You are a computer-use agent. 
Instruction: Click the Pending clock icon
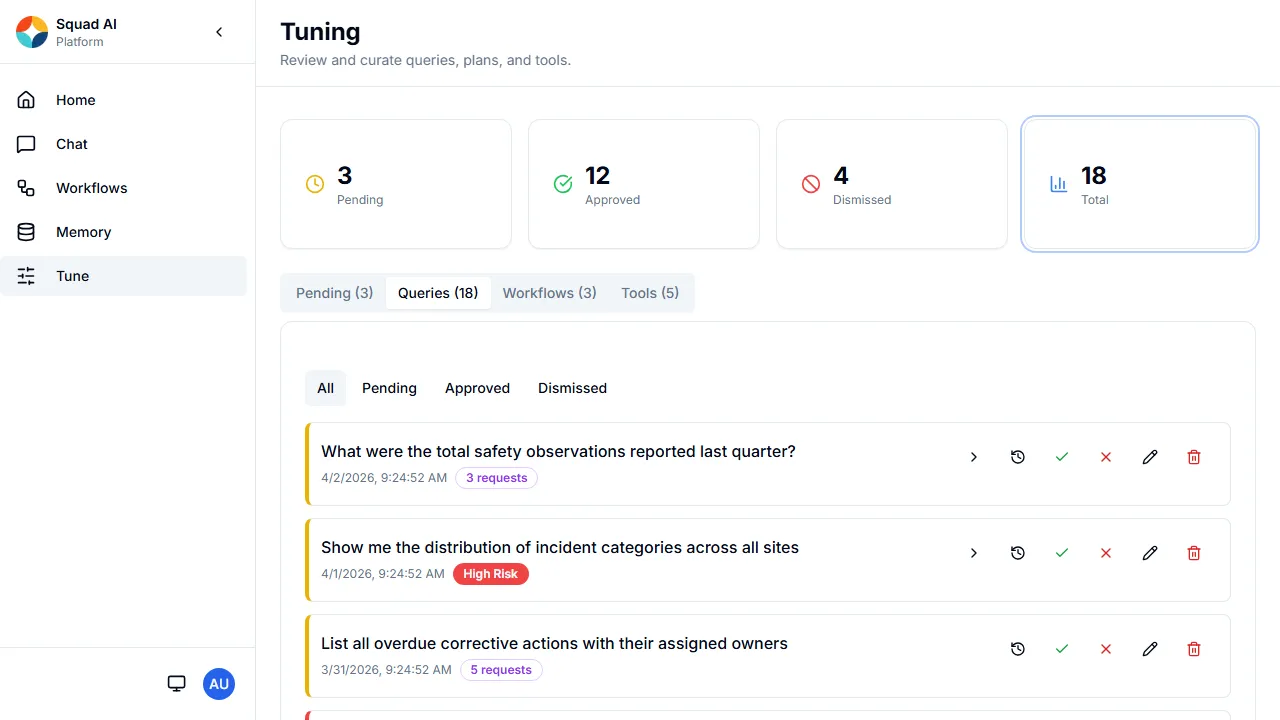(315, 184)
